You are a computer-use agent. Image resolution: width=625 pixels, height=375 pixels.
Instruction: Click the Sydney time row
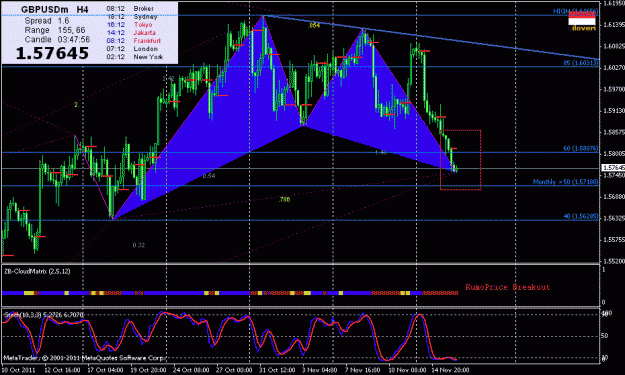coord(132,17)
